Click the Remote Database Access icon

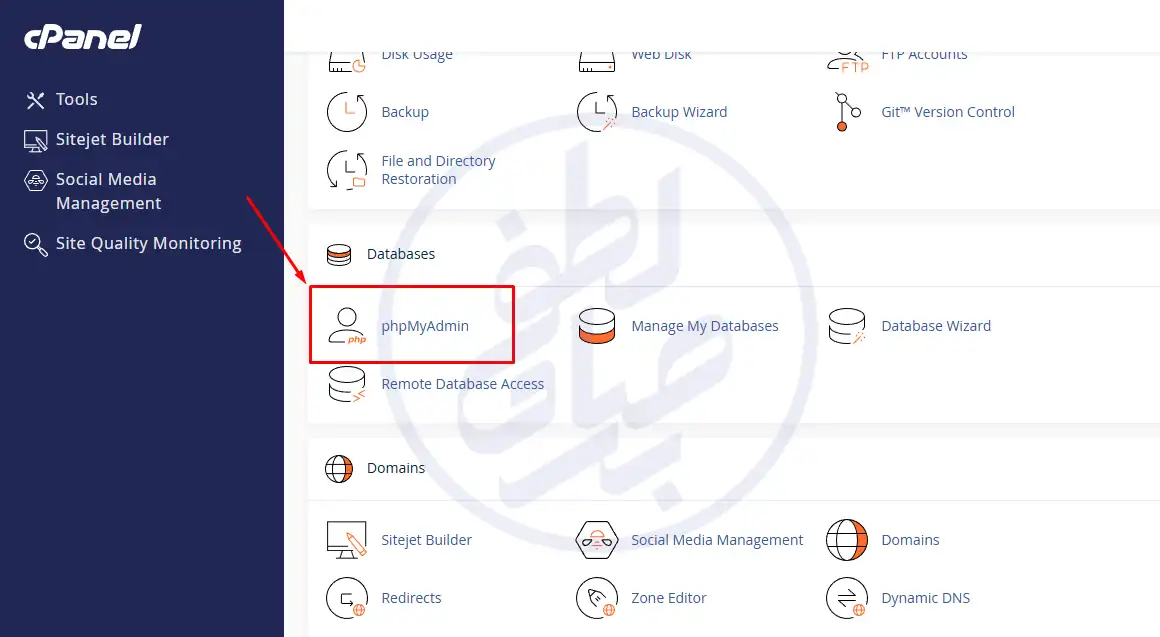pos(347,384)
